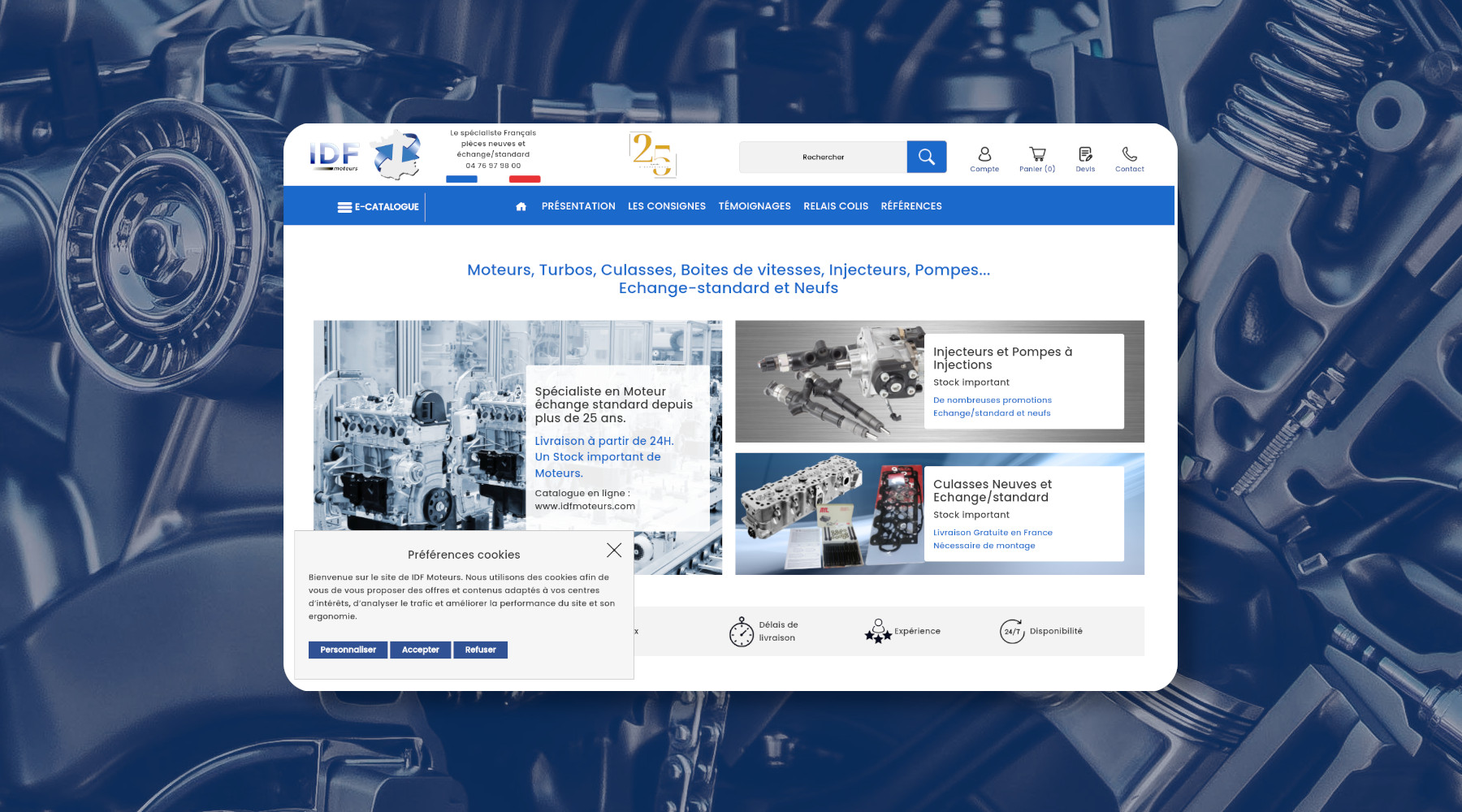The image size is (1462, 812).
Task: Click the Accepter cookies button
Action: pyautogui.click(x=420, y=650)
